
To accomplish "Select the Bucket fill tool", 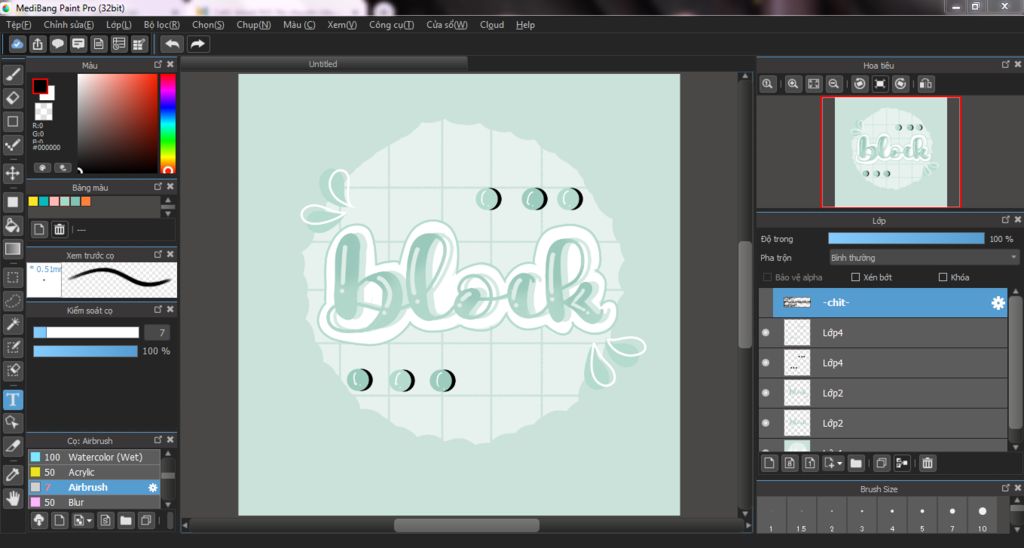I will pyautogui.click(x=12, y=225).
